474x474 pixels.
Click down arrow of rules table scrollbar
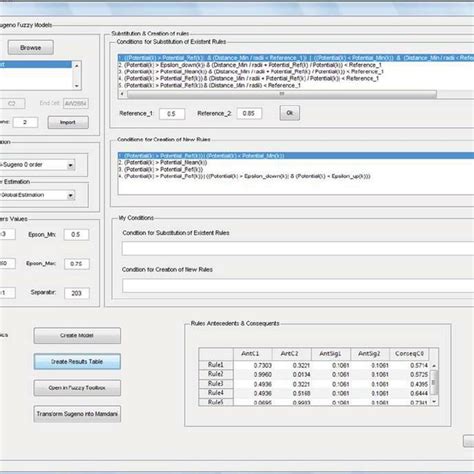tap(434, 402)
